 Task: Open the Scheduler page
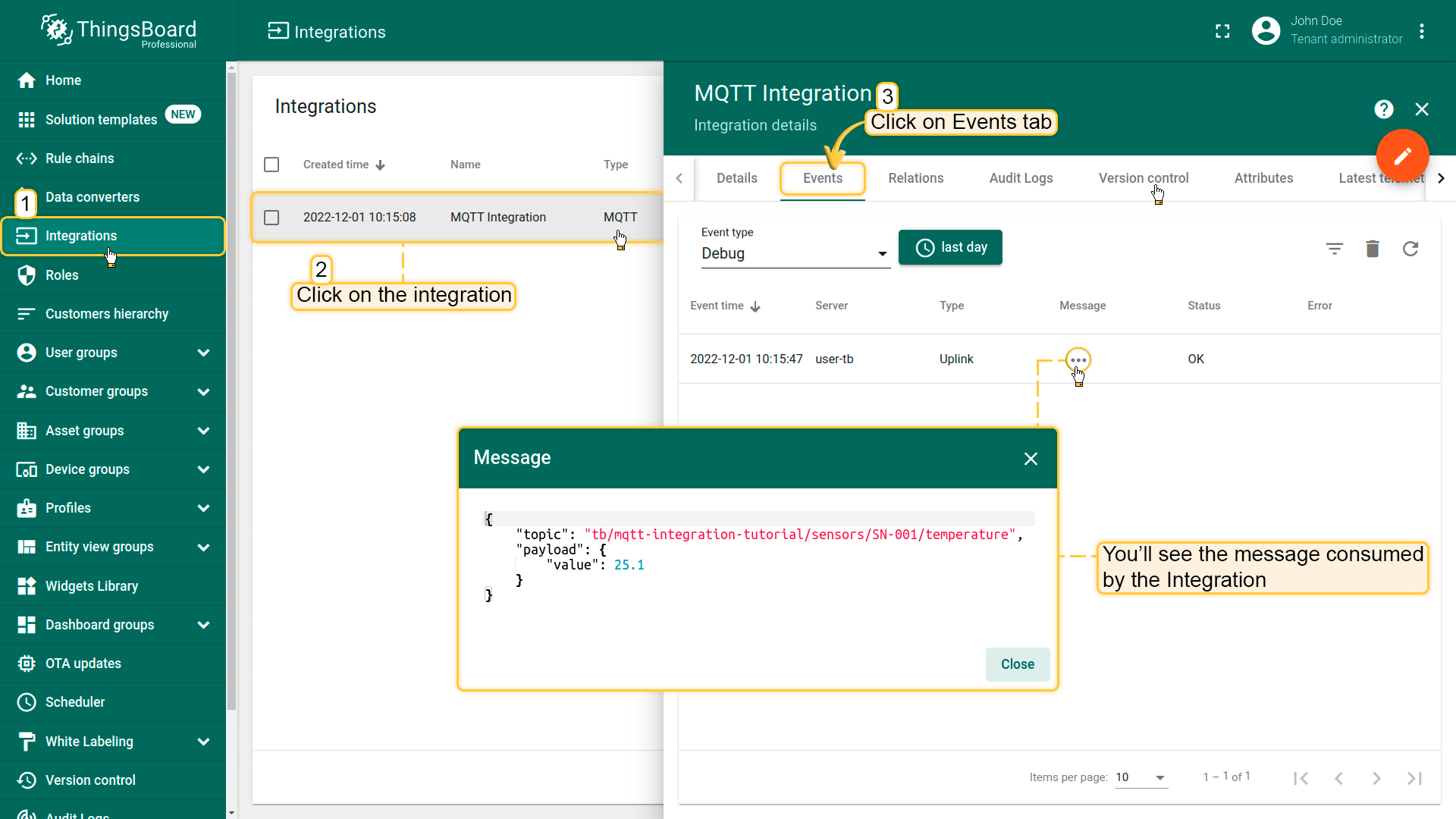[113, 702]
